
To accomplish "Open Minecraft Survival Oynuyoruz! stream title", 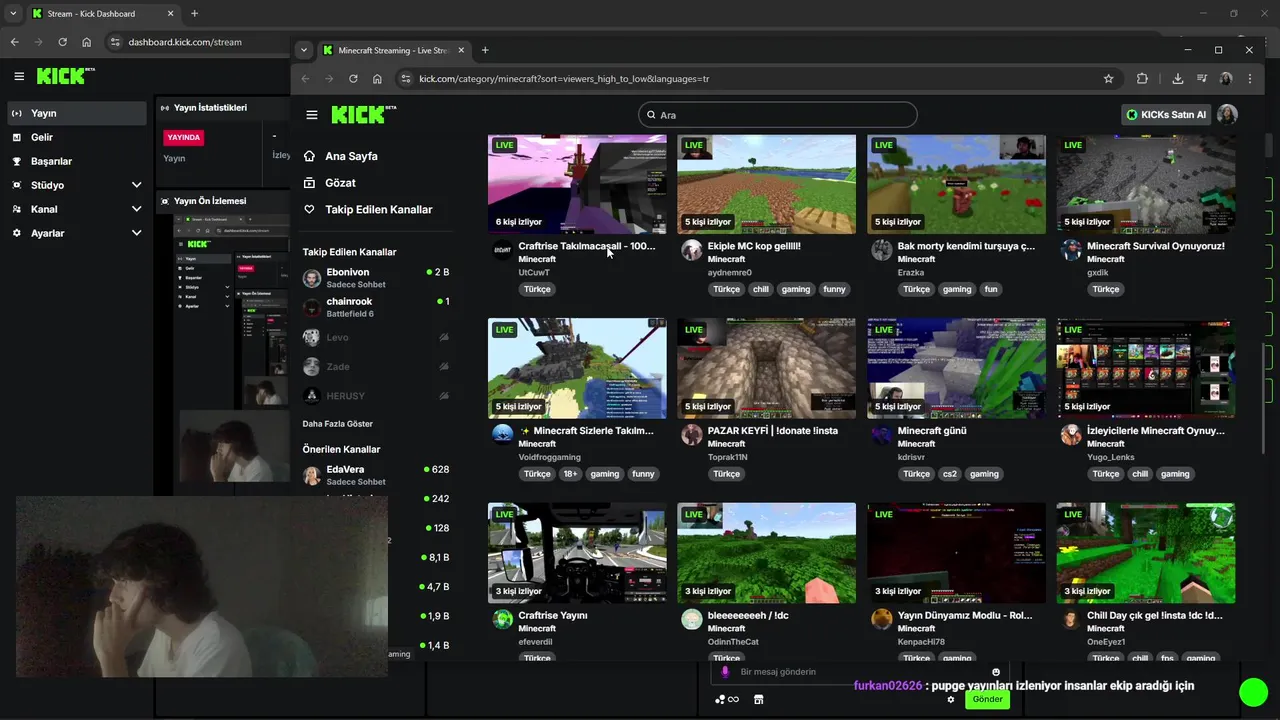I will coord(1155,246).
